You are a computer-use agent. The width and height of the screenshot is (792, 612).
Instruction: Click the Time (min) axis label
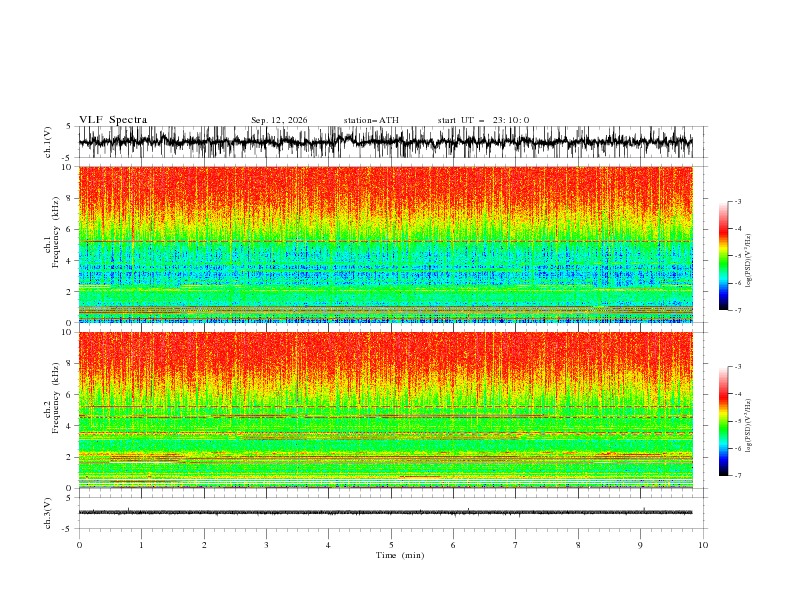tap(400, 555)
